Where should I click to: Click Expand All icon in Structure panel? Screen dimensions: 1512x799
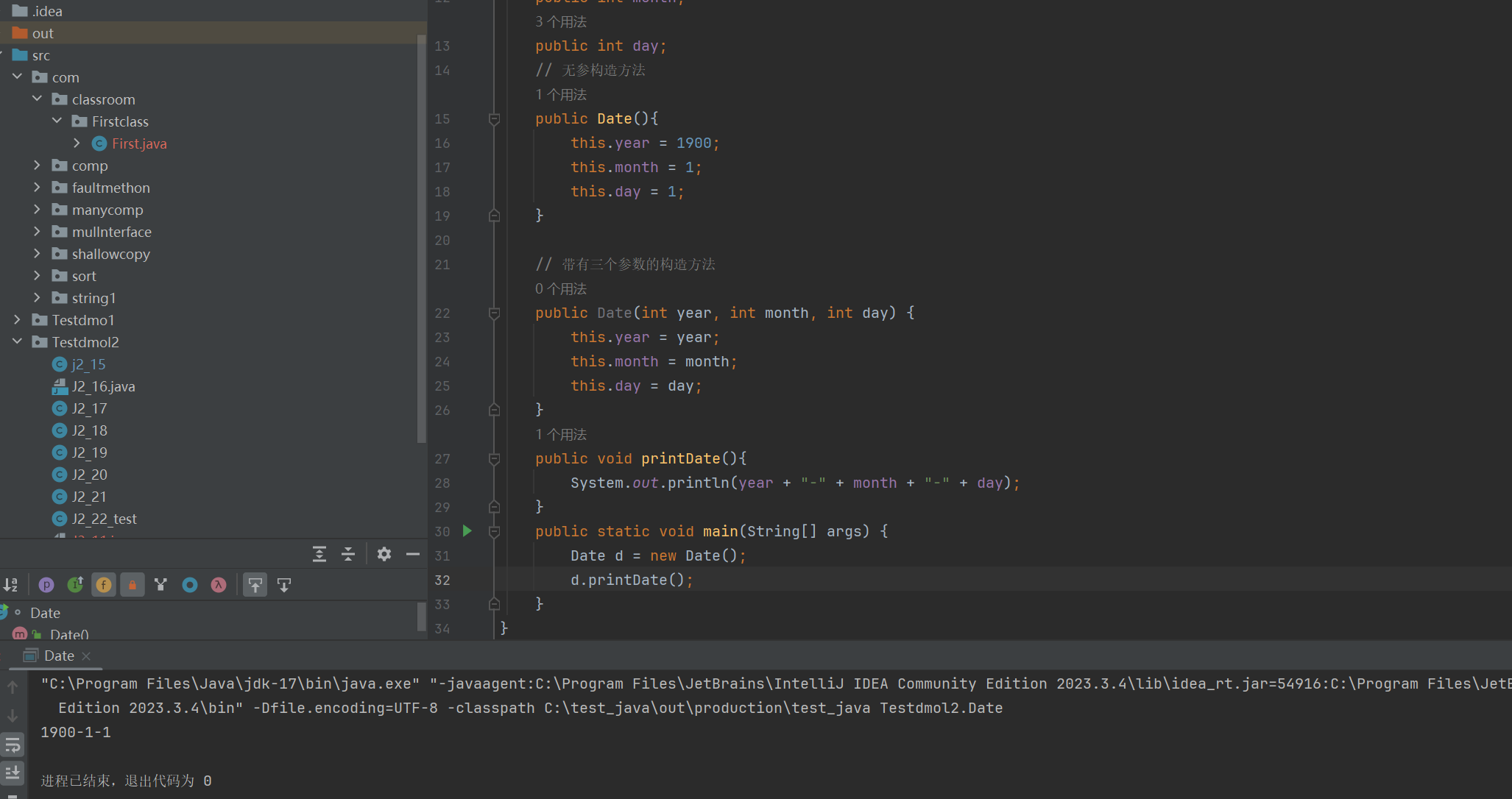319,554
